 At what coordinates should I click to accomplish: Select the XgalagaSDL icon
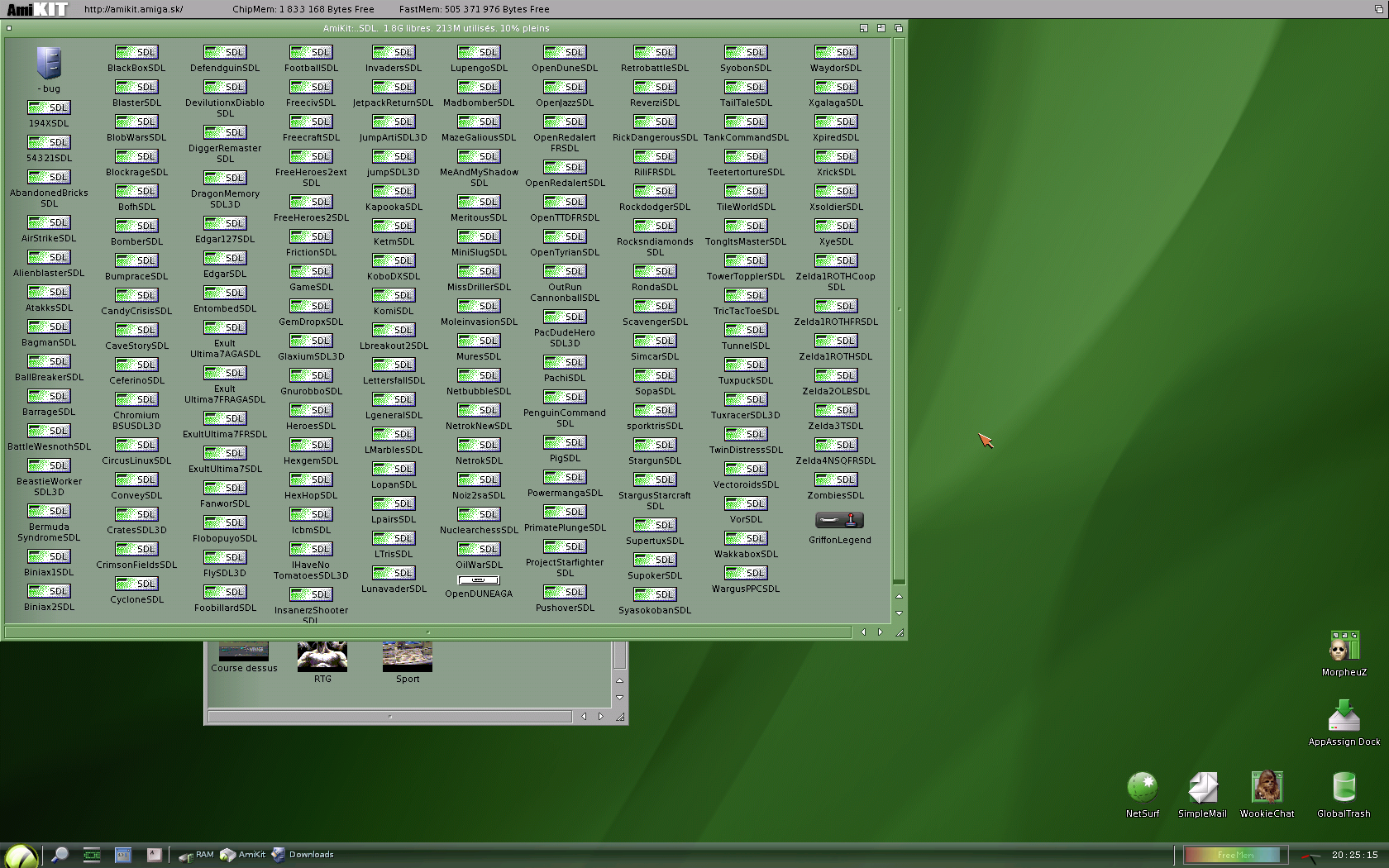click(x=836, y=87)
